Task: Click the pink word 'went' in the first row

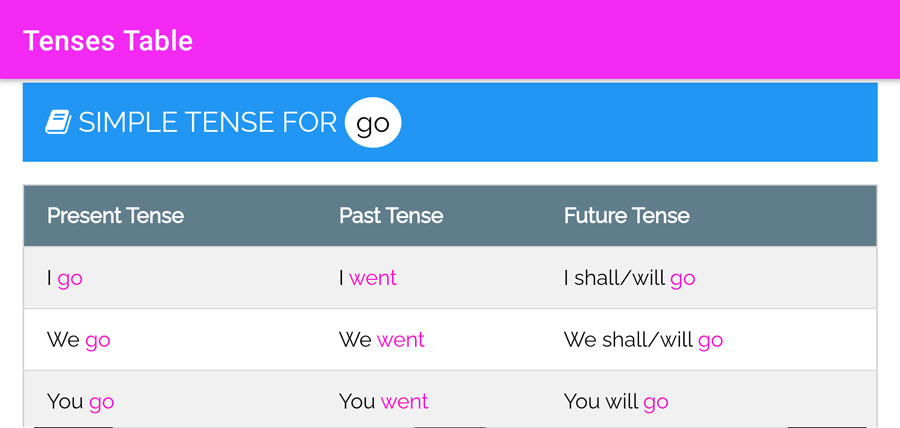Action: (x=373, y=278)
